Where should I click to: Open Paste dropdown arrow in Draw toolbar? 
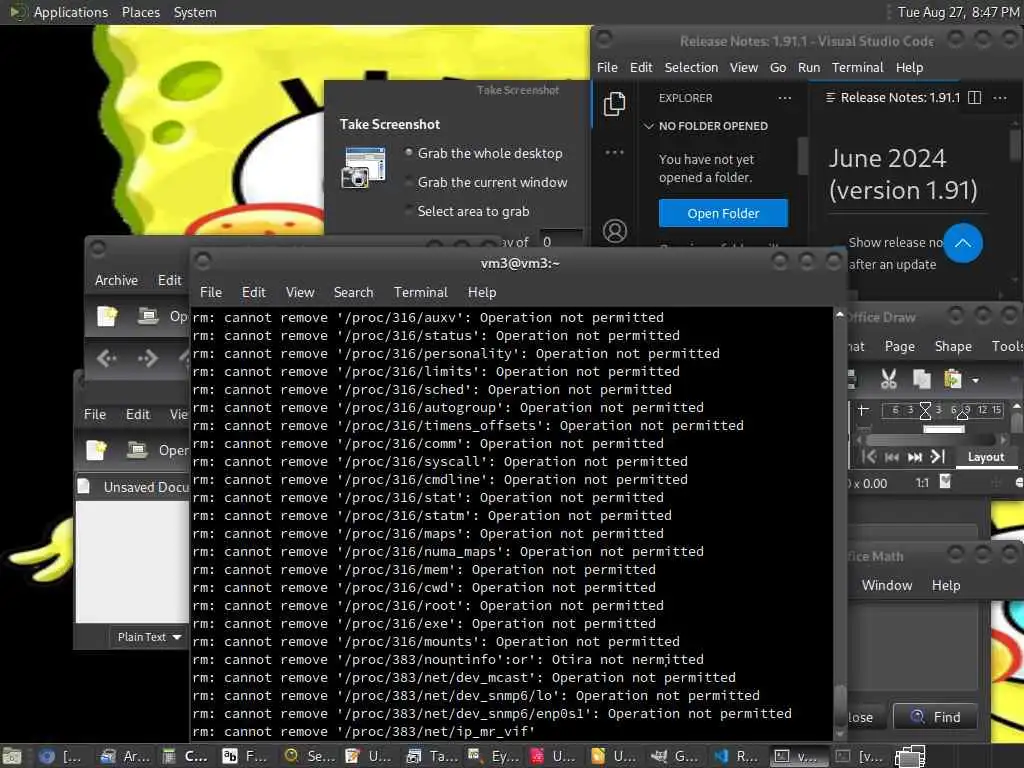(976, 380)
